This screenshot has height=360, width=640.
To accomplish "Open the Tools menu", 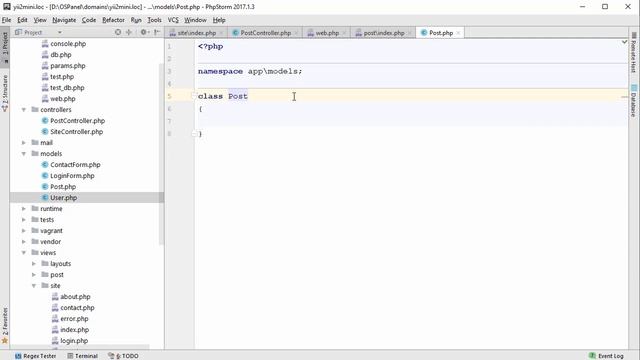I will point(154,20).
